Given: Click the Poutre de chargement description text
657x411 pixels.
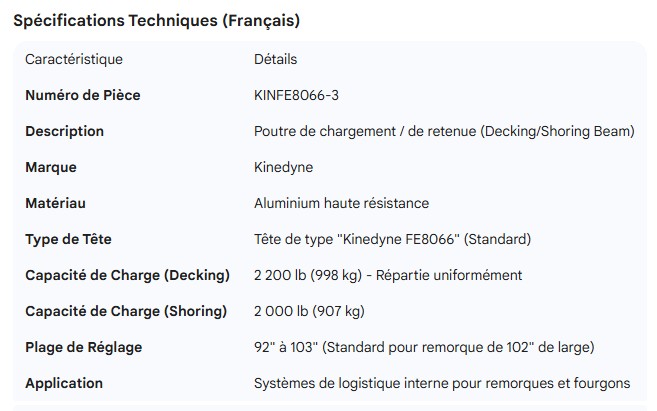Looking at the screenshot, I should (444, 131).
